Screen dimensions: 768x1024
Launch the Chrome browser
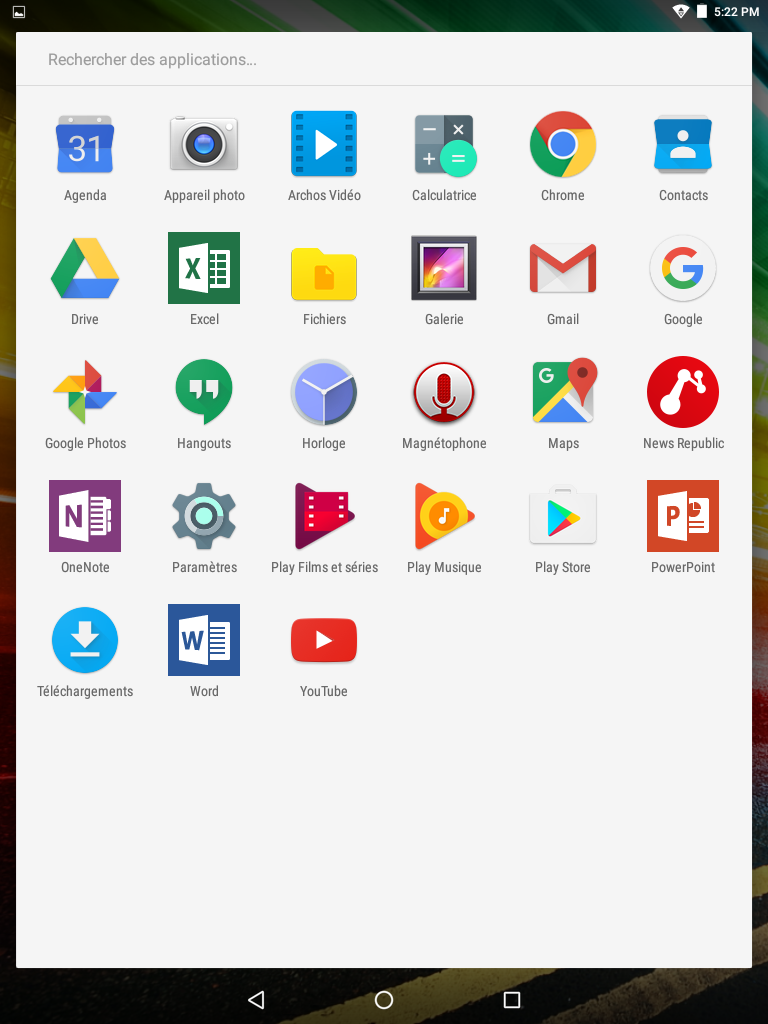(x=563, y=145)
